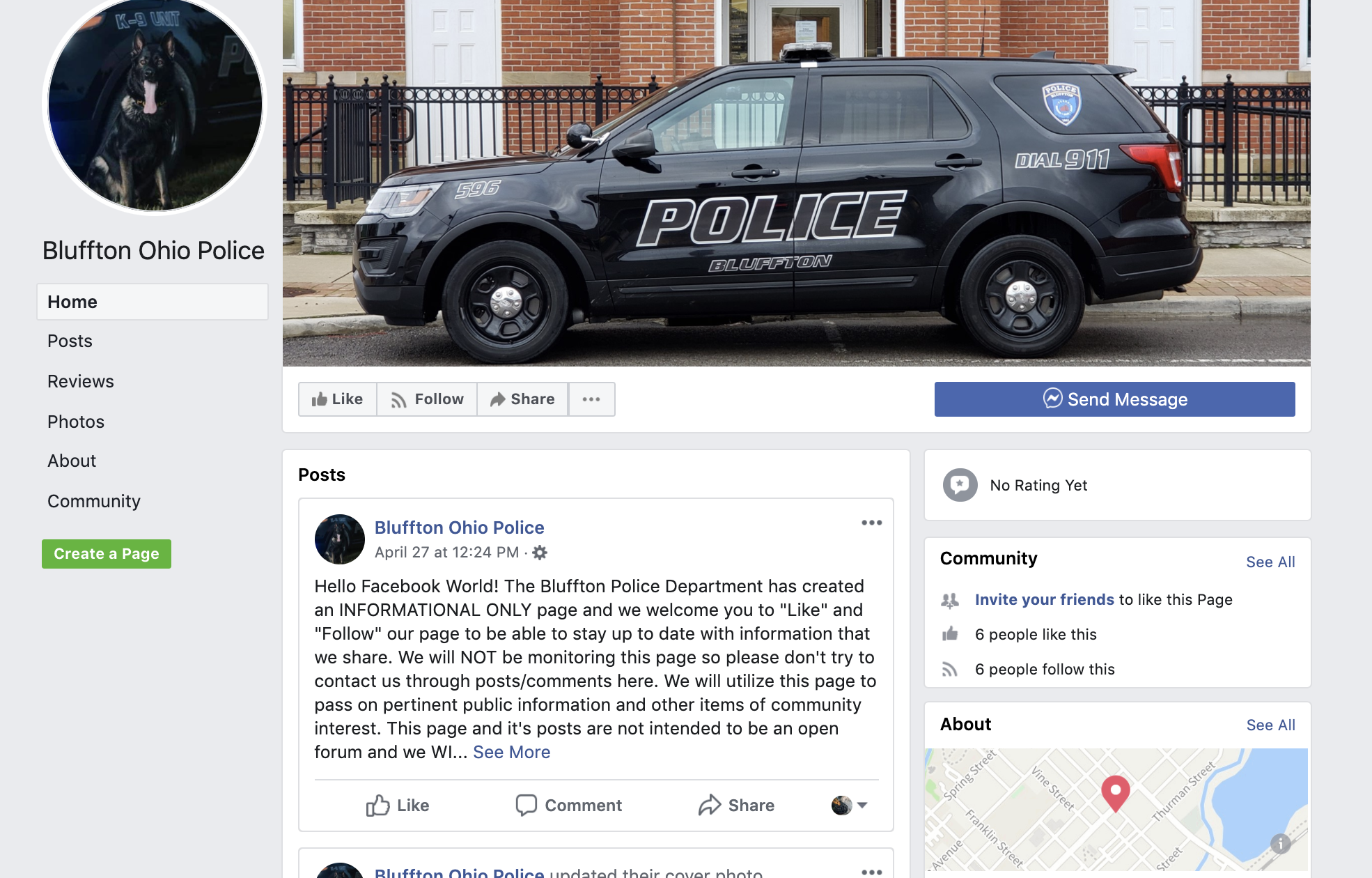Click the Share arrow button under cover photo
1372x878 pixels.
pos(522,399)
